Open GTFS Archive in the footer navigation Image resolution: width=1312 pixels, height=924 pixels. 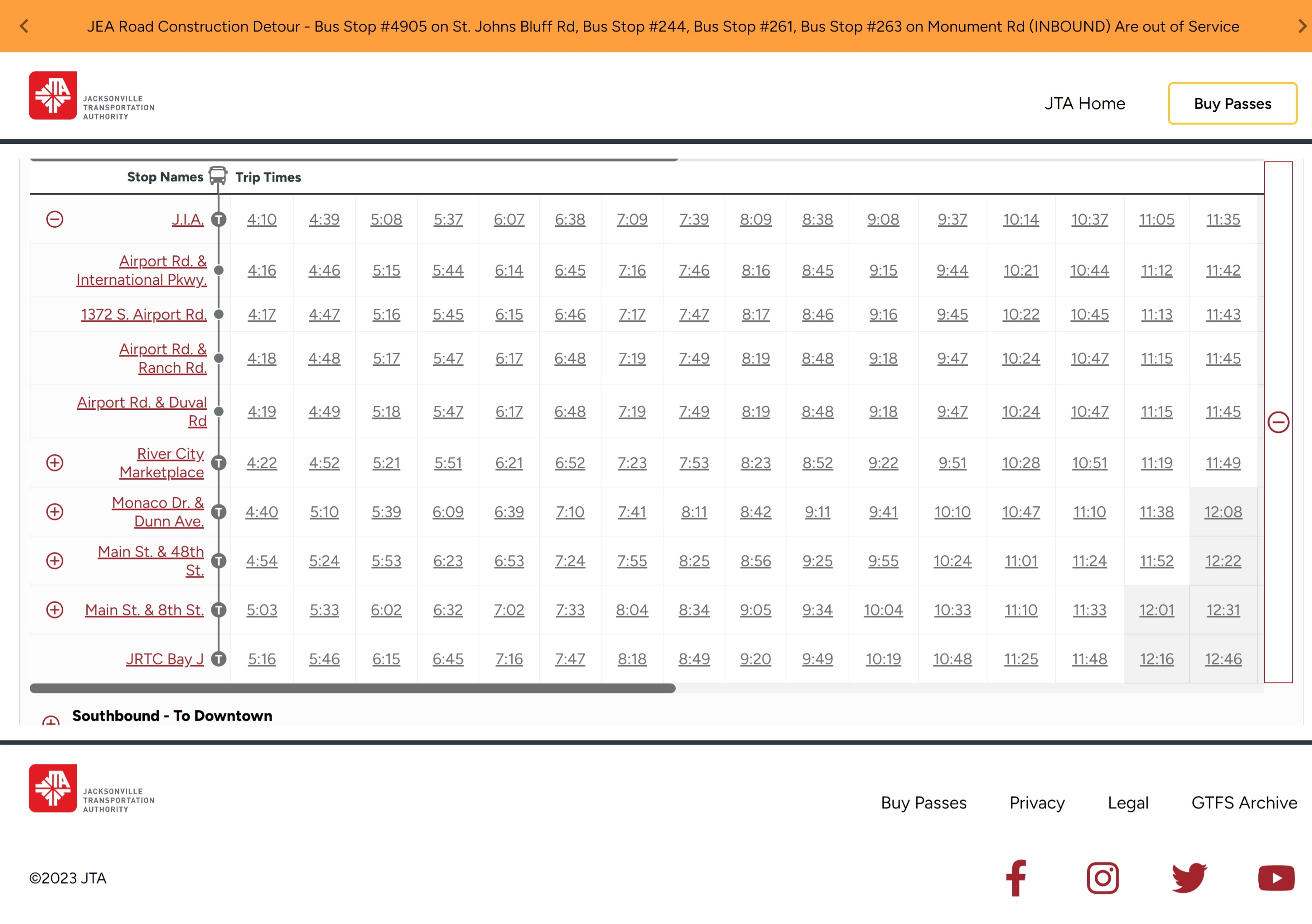(1244, 802)
